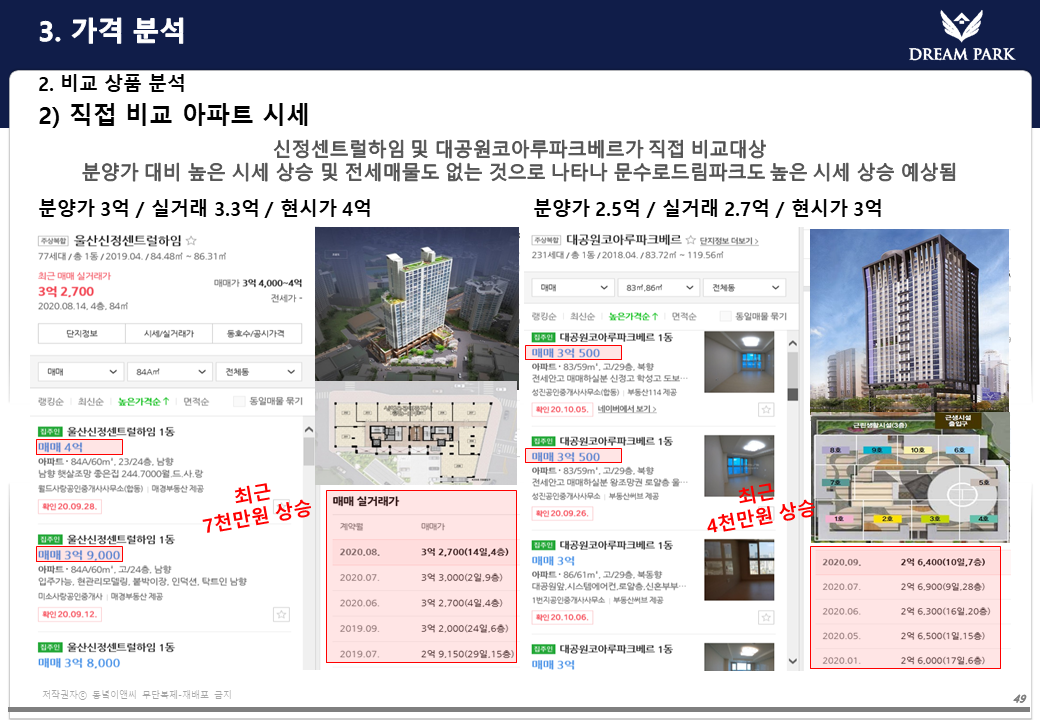Favorite the 86/61㎡ 매매 3억 listing star
Image resolution: width=1040 pixels, height=720 pixels.
click(x=766, y=618)
